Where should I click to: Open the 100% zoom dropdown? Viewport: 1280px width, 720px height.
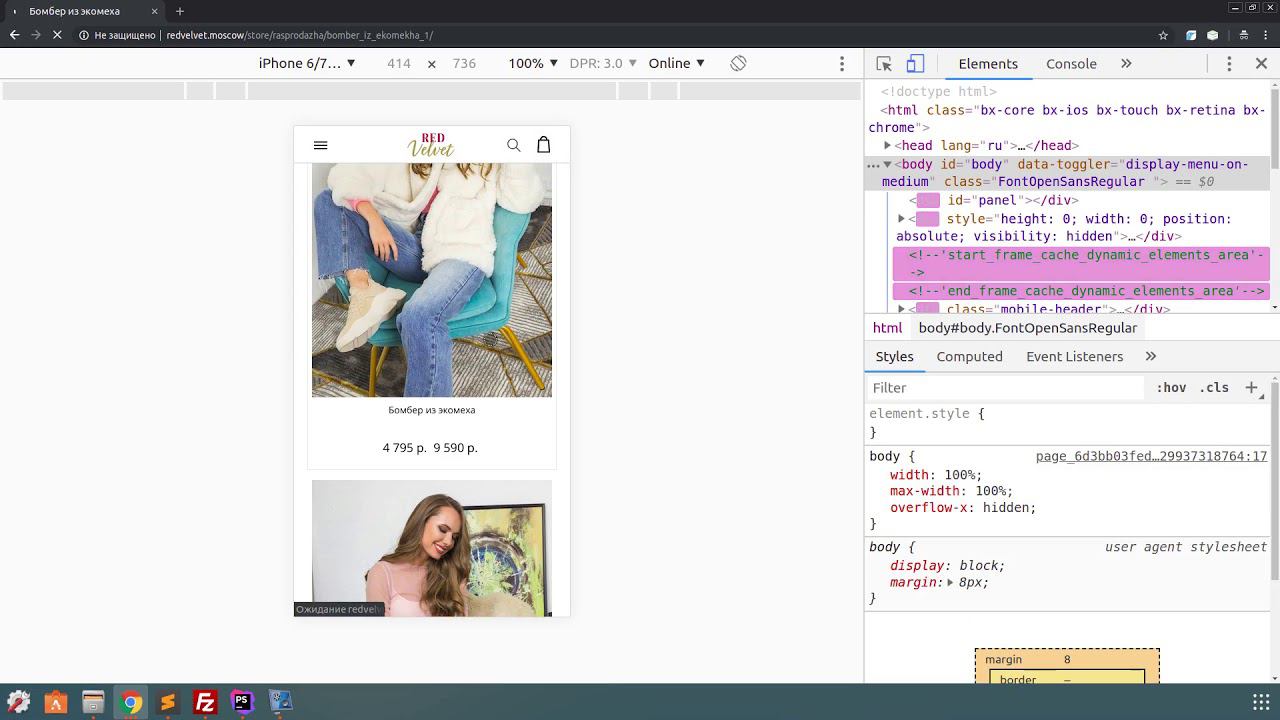[533, 63]
